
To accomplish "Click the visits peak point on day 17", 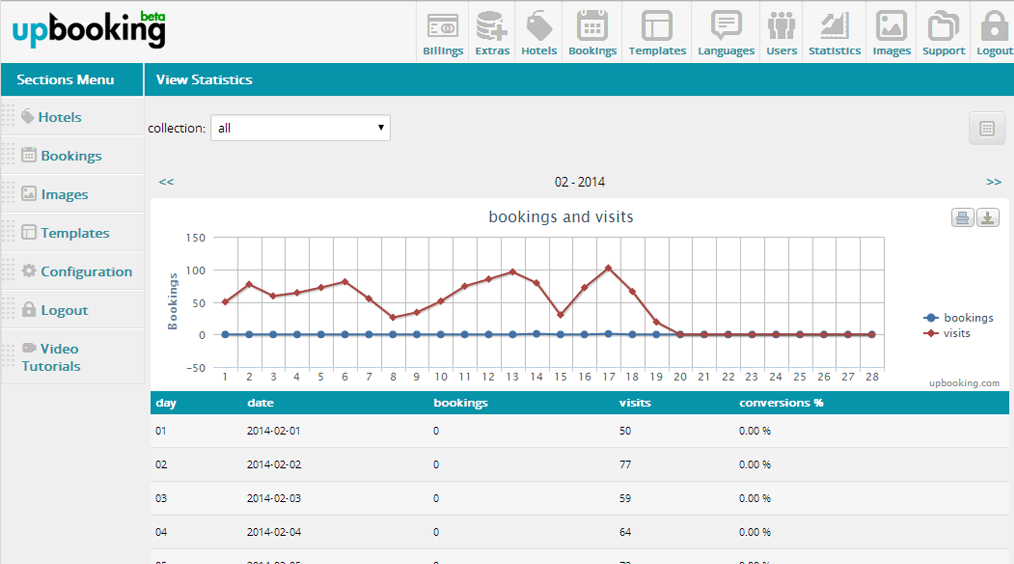I will 609,268.
